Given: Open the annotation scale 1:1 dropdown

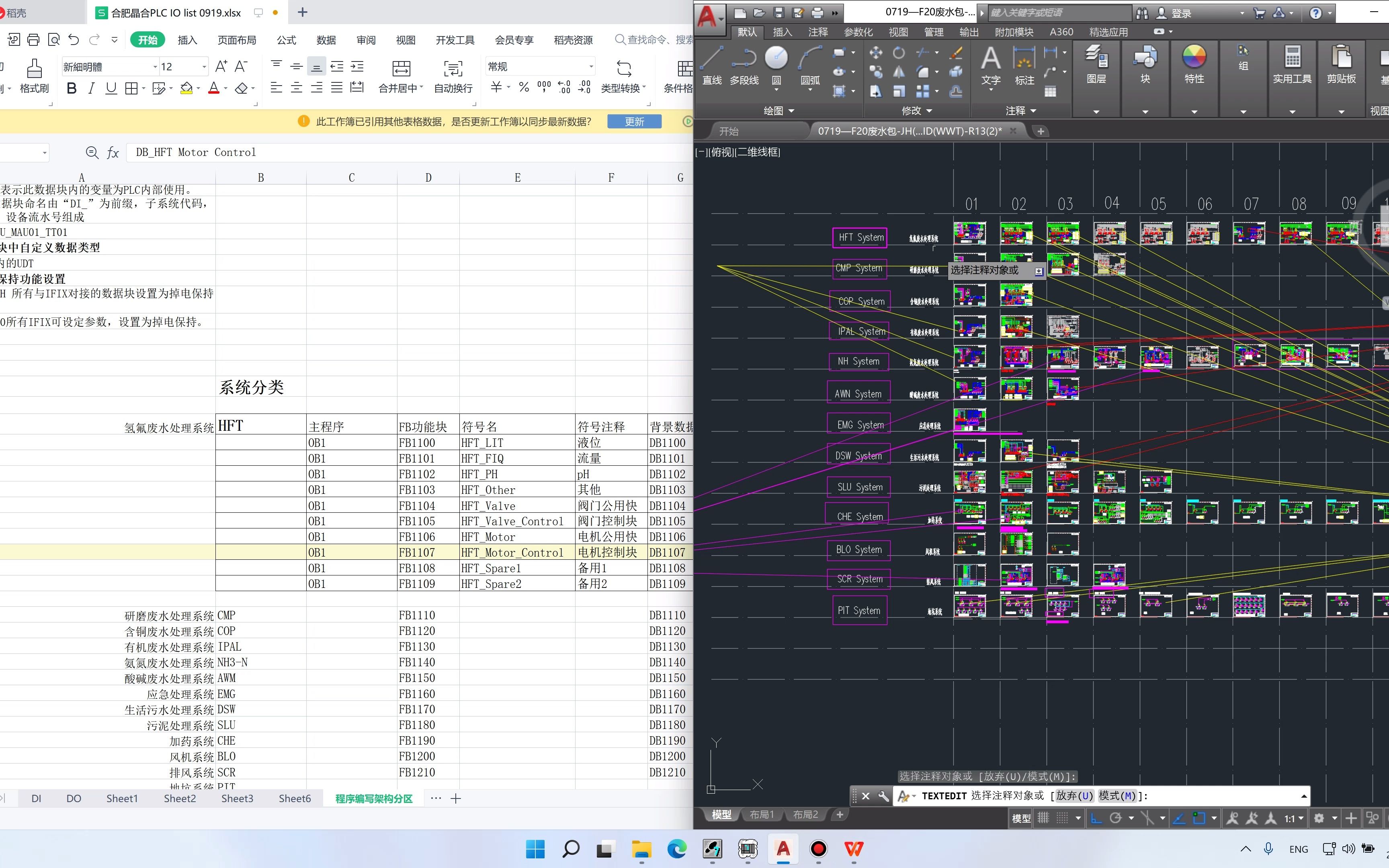Looking at the screenshot, I should click(1294, 818).
